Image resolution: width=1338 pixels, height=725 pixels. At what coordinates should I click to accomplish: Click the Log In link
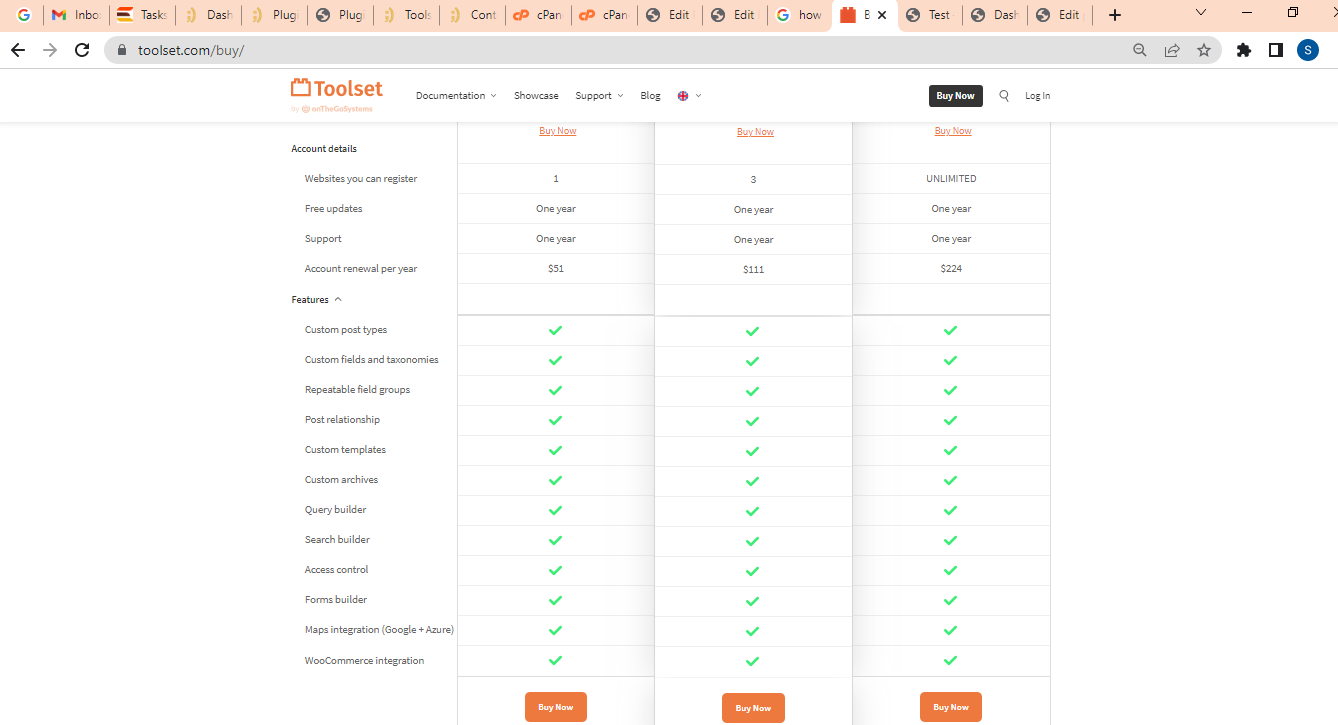coord(1037,96)
